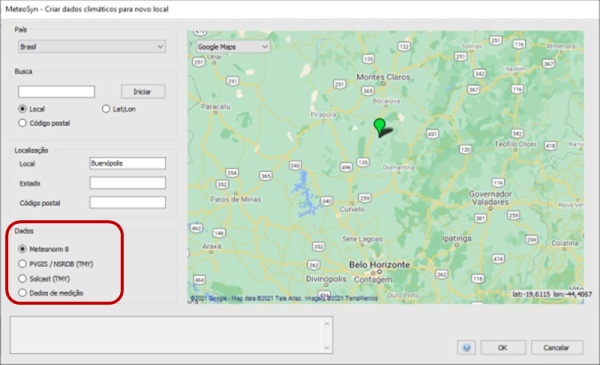Click the Busca search text field
This screenshot has height=365, width=600.
pos(56,92)
